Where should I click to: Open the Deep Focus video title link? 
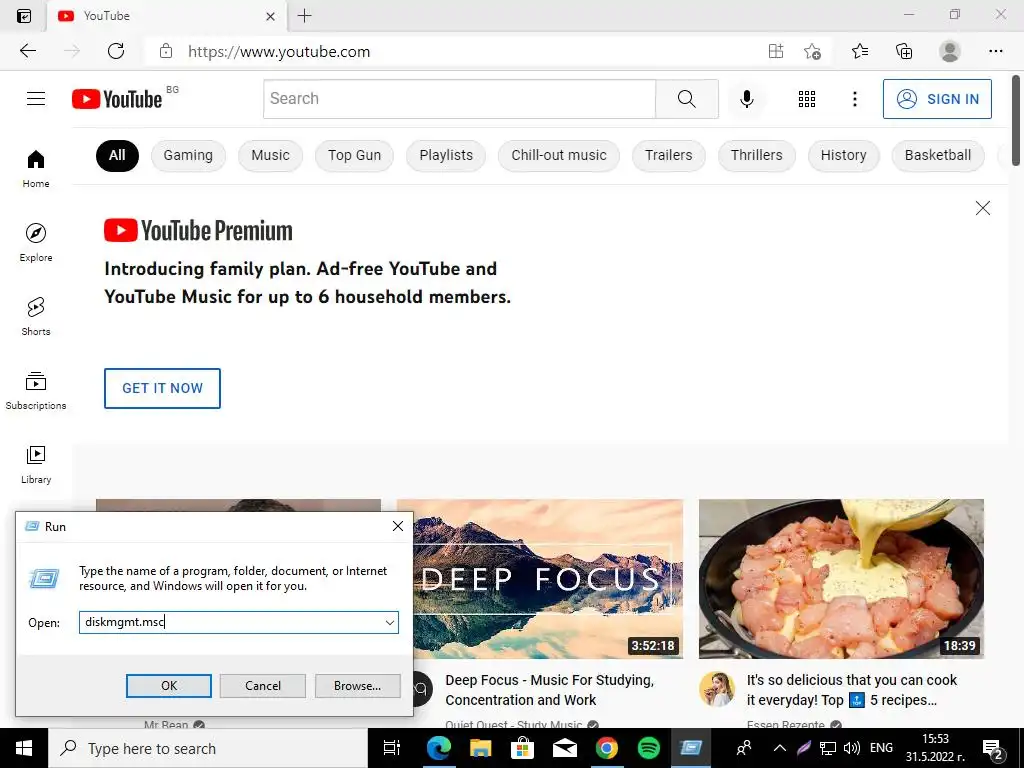[549, 690]
